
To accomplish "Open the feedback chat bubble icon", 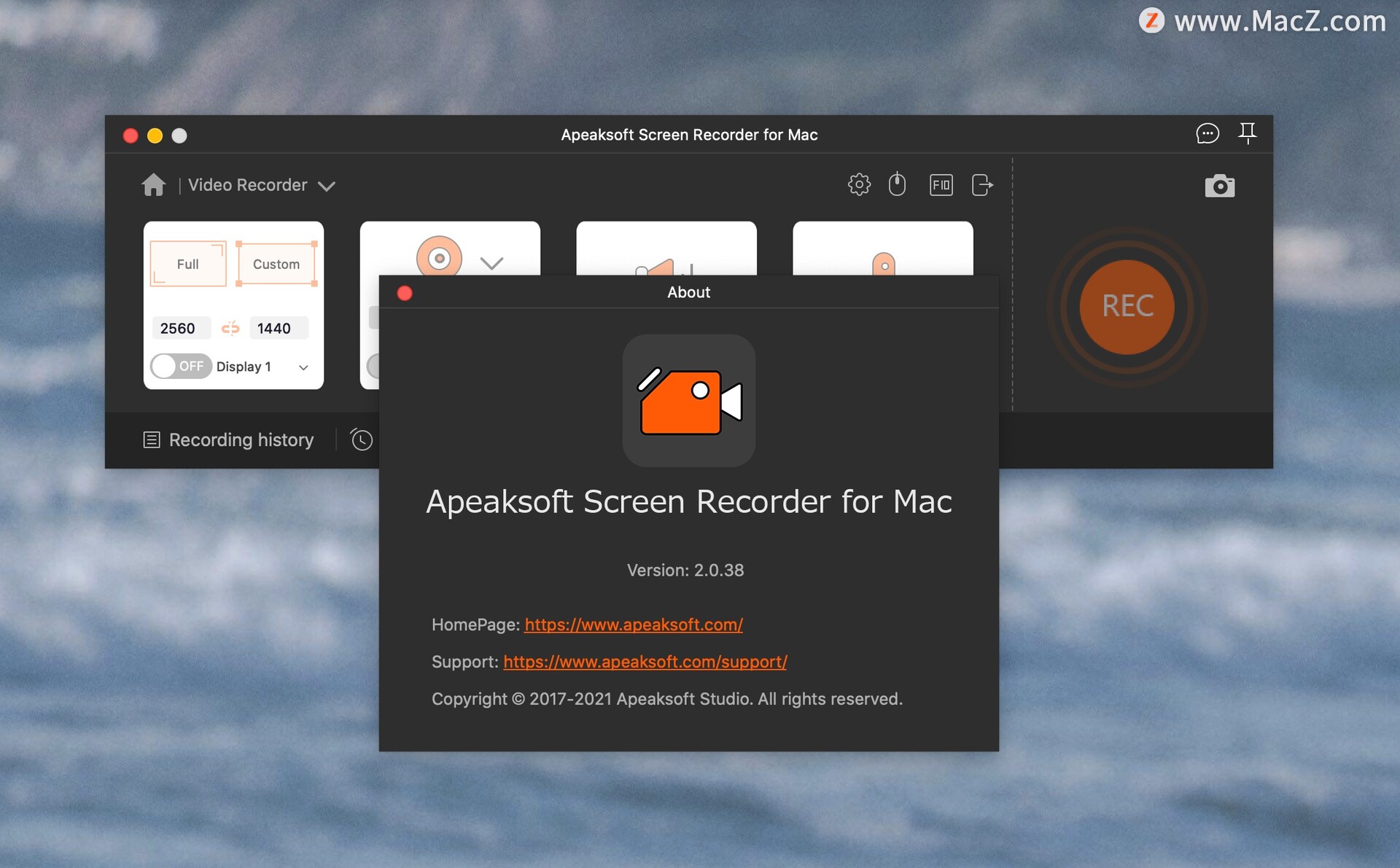I will pyautogui.click(x=1207, y=134).
